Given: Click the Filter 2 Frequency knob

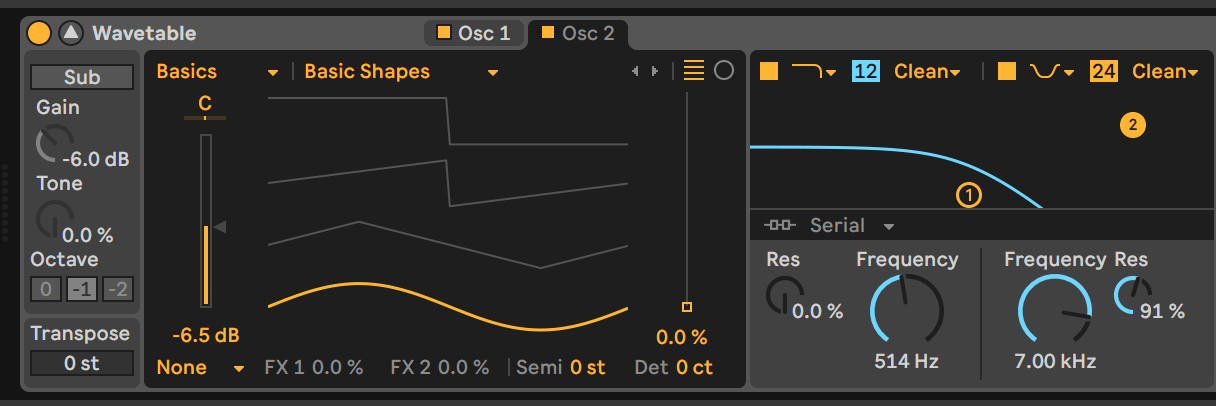Looking at the screenshot, I should pyautogui.click(x=1055, y=311).
